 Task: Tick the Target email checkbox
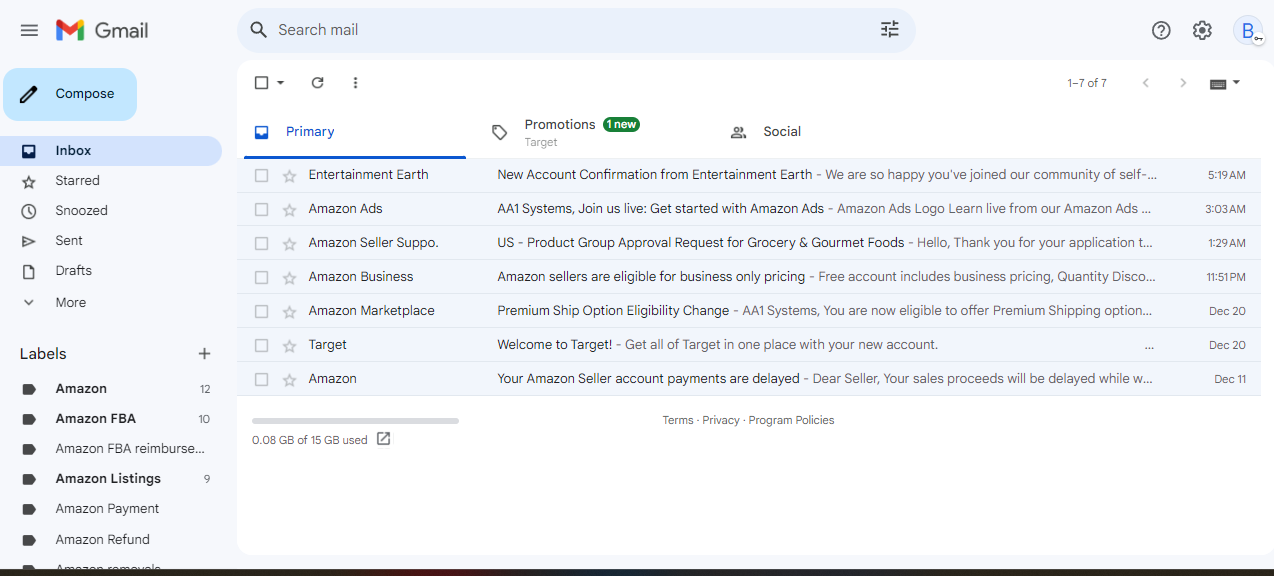click(x=261, y=345)
